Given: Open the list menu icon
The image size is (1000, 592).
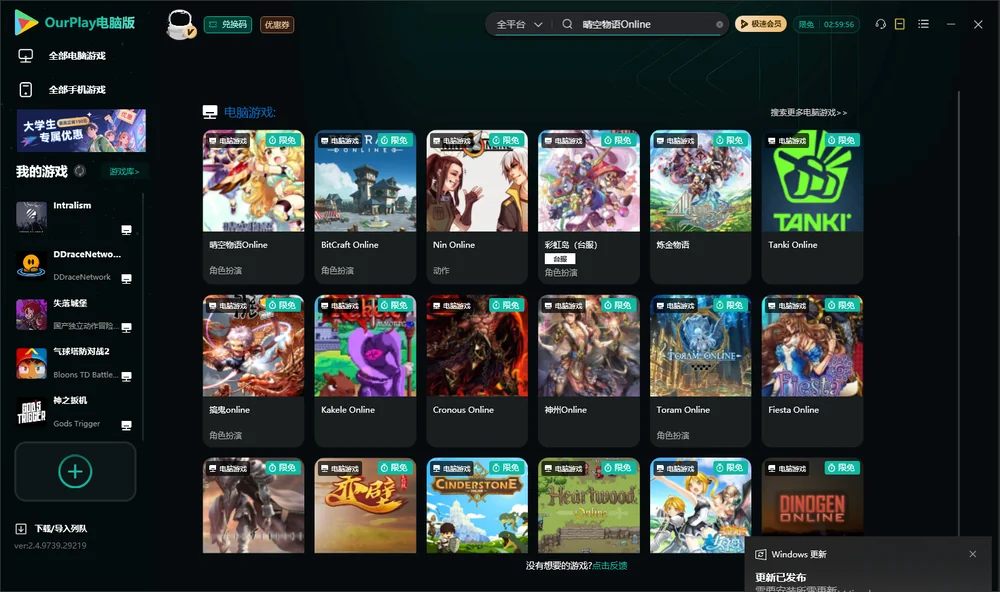Looking at the screenshot, I should [x=923, y=24].
